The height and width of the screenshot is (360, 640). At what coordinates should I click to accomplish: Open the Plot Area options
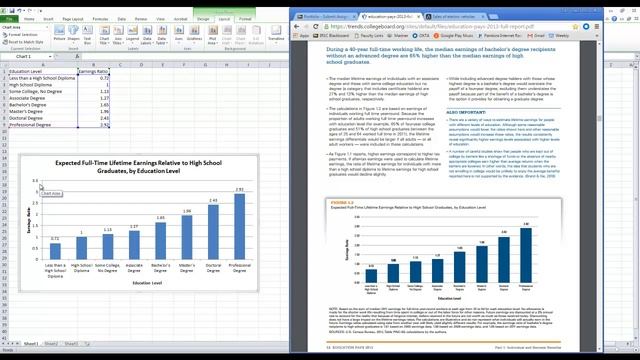(213, 35)
